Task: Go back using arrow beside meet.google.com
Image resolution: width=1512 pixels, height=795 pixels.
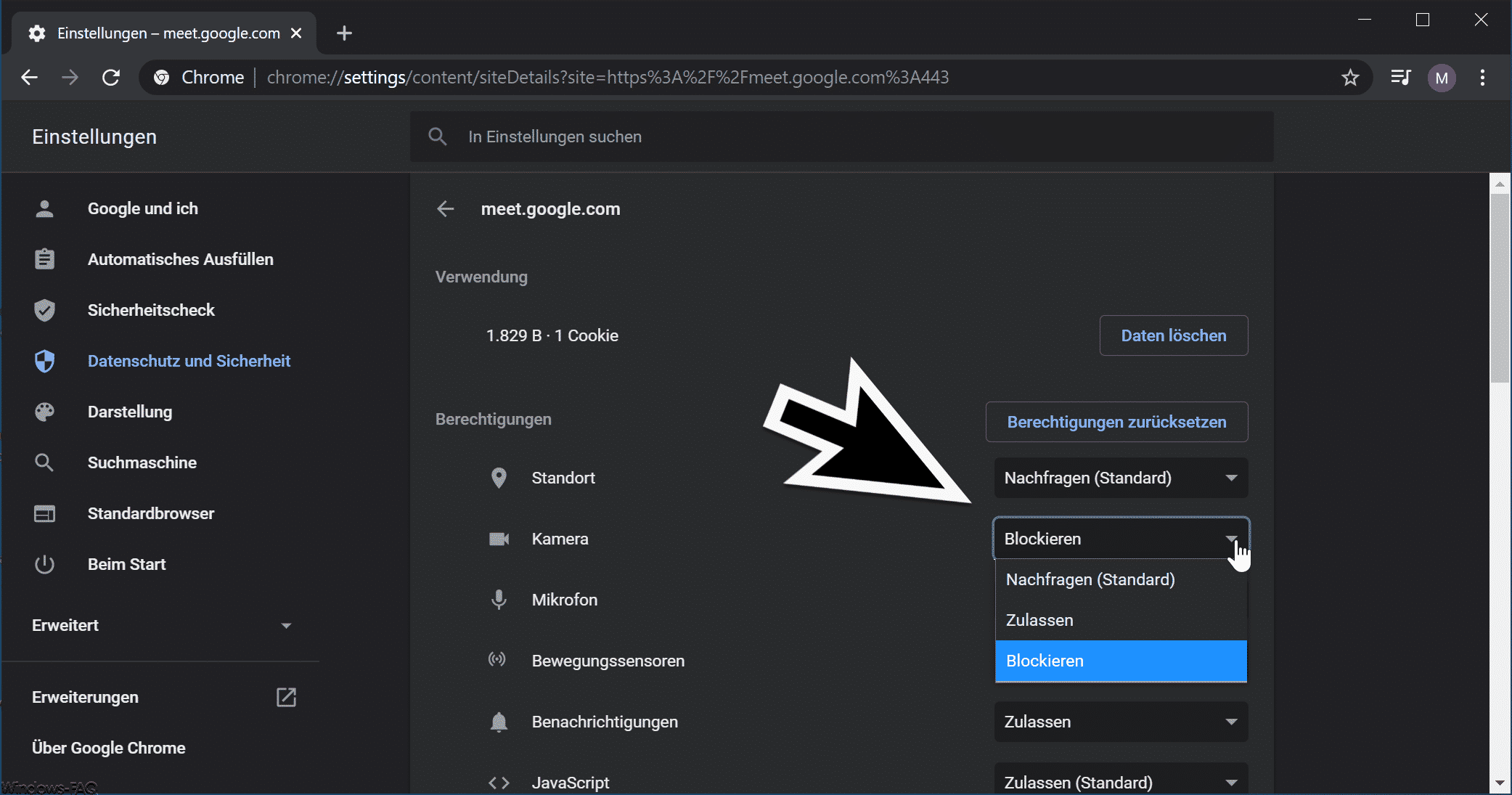Action: pos(446,209)
